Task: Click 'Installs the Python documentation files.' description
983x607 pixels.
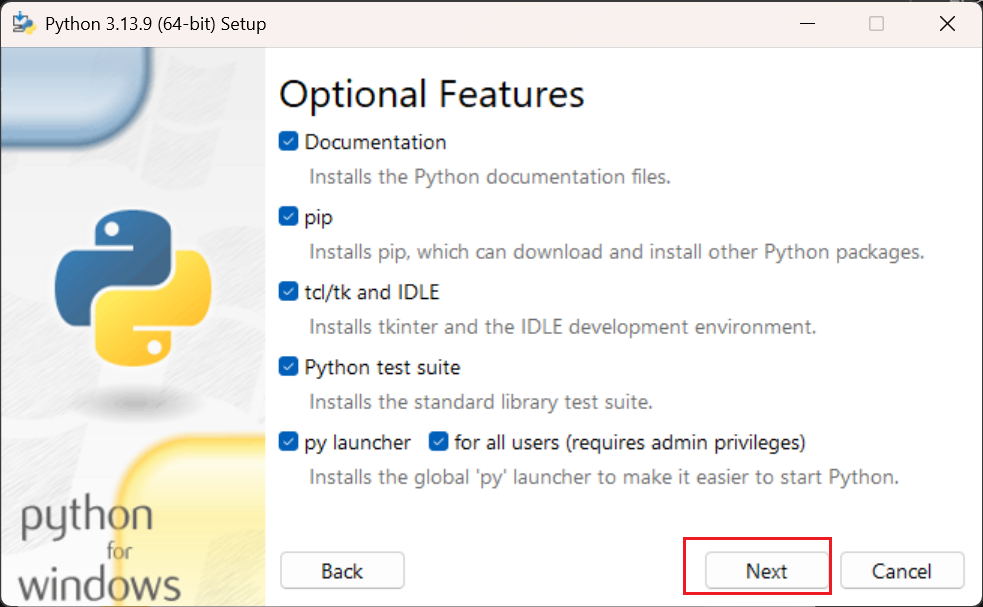Action: coord(490,177)
